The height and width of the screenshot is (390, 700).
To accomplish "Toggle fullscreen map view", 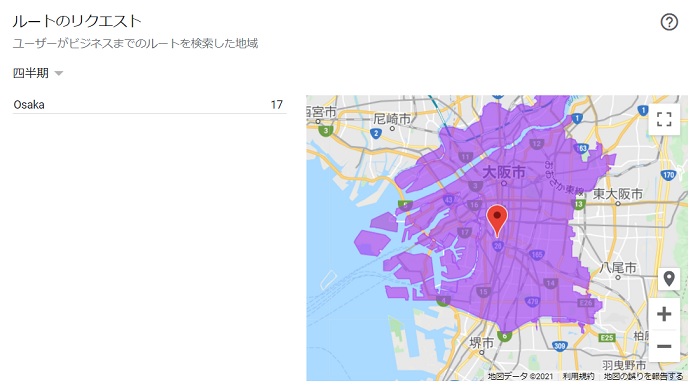I will pyautogui.click(x=664, y=119).
